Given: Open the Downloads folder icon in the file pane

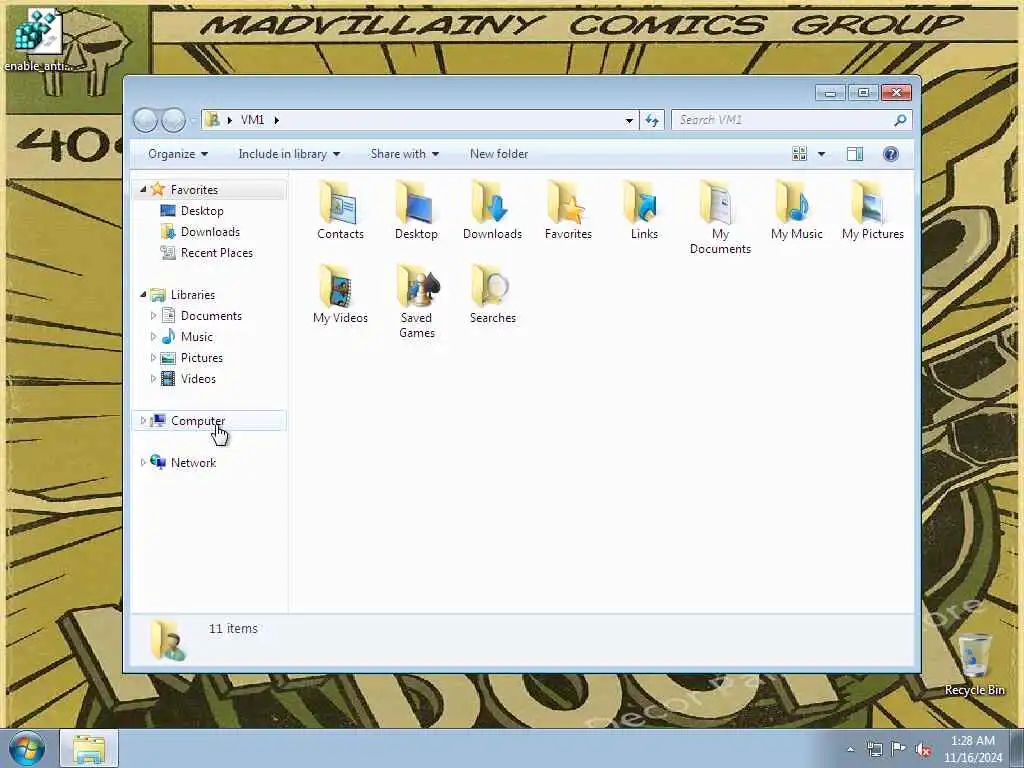Looking at the screenshot, I should pyautogui.click(x=492, y=210).
